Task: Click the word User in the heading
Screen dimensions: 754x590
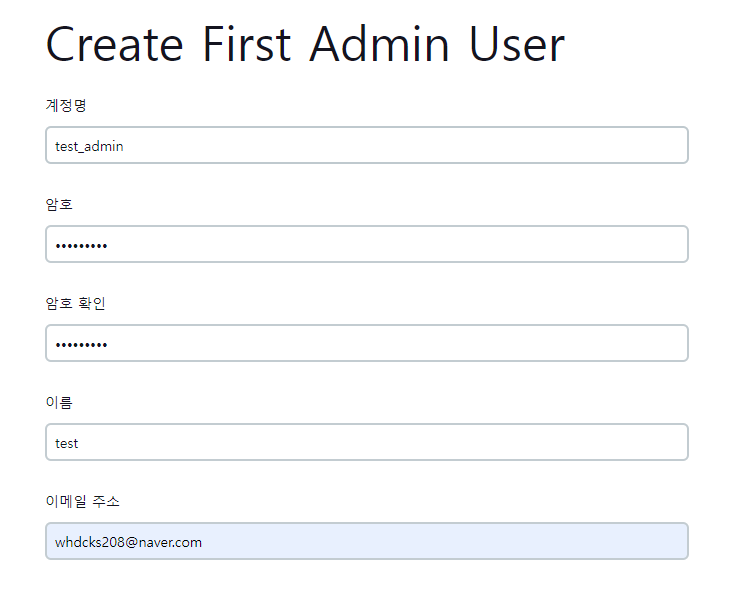Action: [517, 45]
